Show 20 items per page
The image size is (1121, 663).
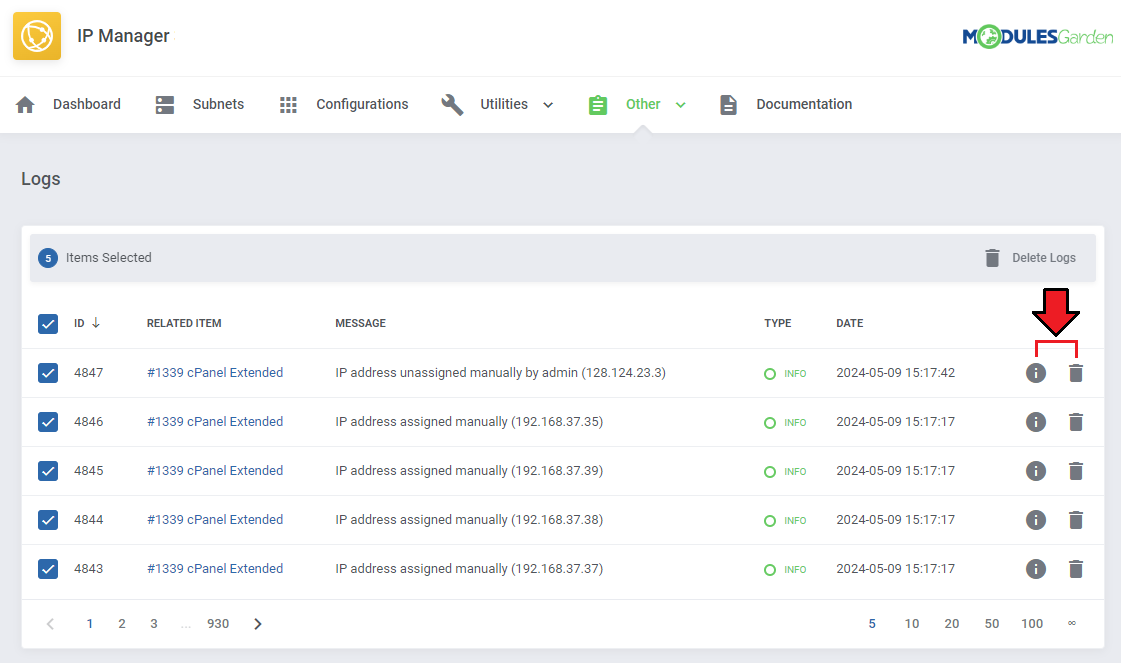pyautogui.click(x=952, y=624)
